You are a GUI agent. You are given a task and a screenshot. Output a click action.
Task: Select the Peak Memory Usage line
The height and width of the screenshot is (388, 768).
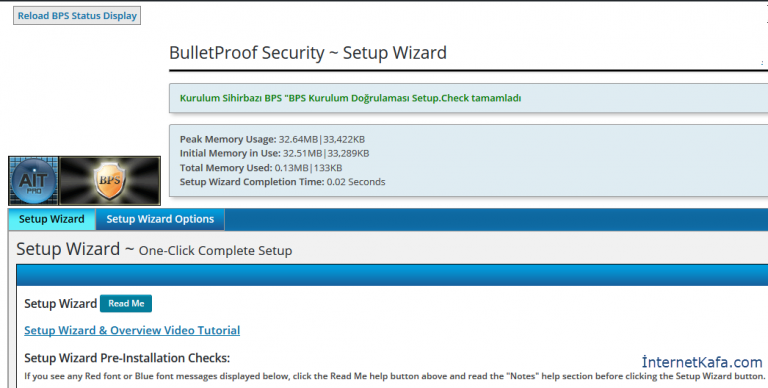pos(272,139)
